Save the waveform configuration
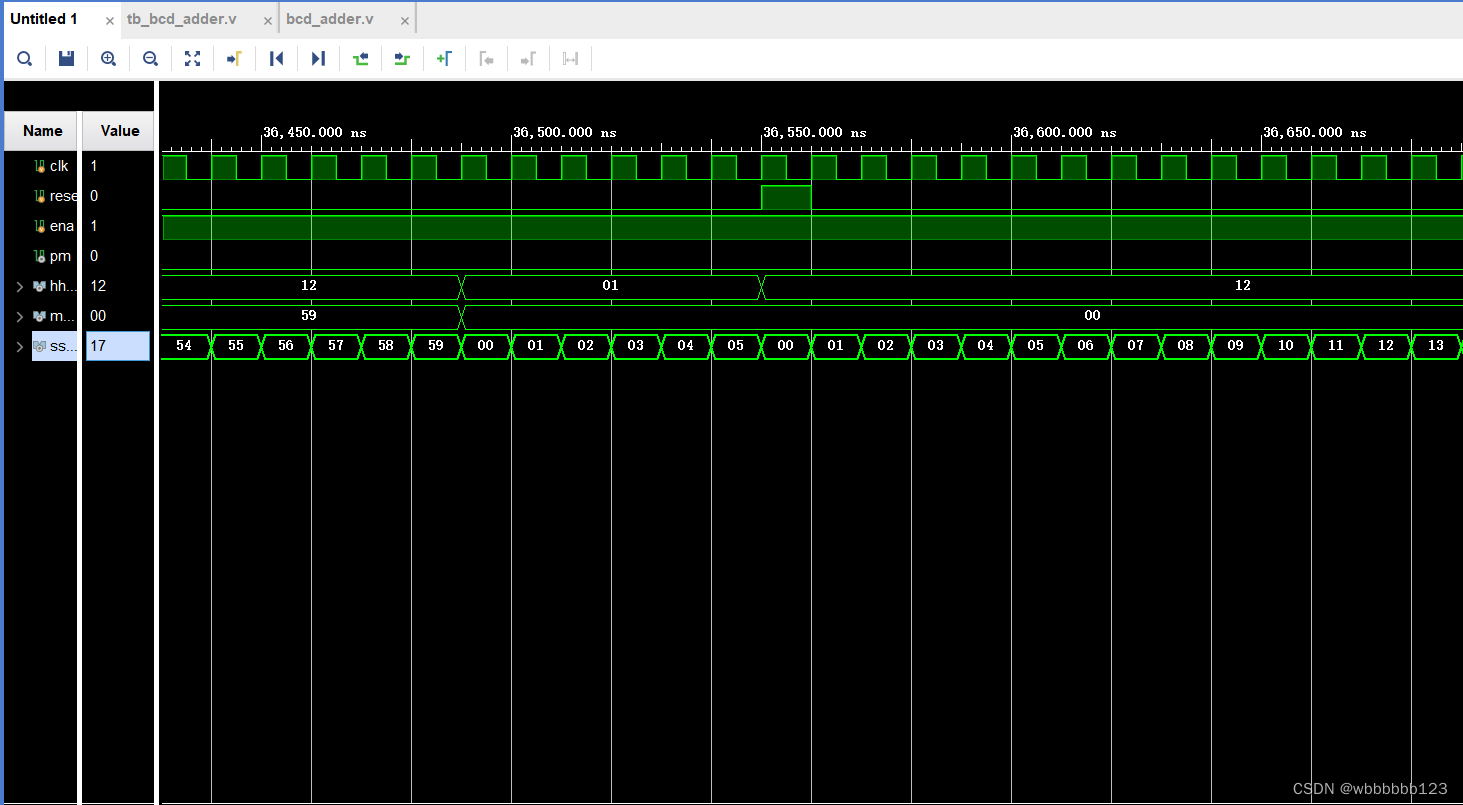The image size is (1463, 805). click(66, 59)
